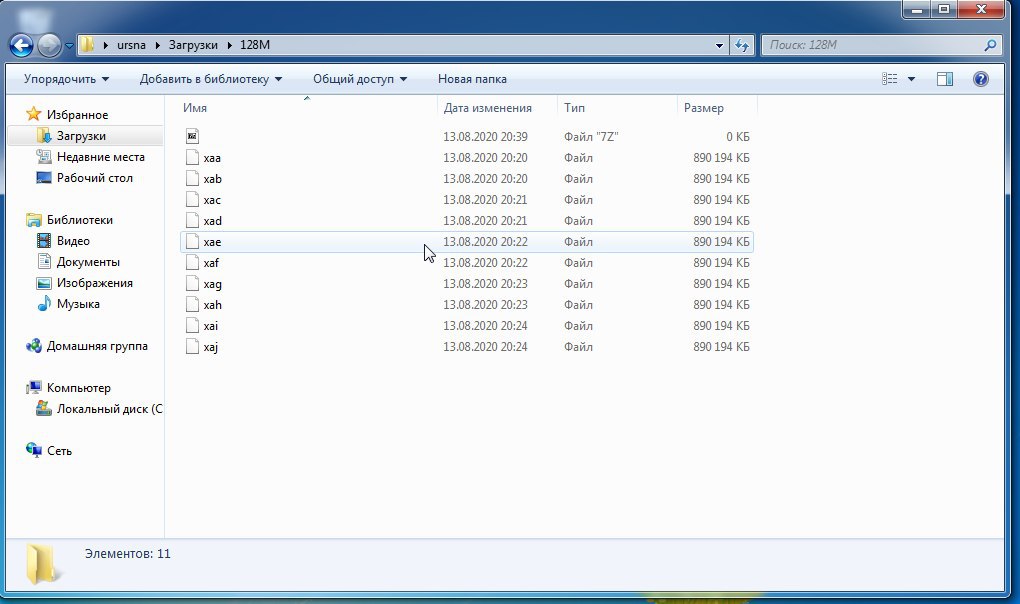1020x604 pixels.
Task: Select the unnamed 7Z file icon
Action: coord(192,137)
